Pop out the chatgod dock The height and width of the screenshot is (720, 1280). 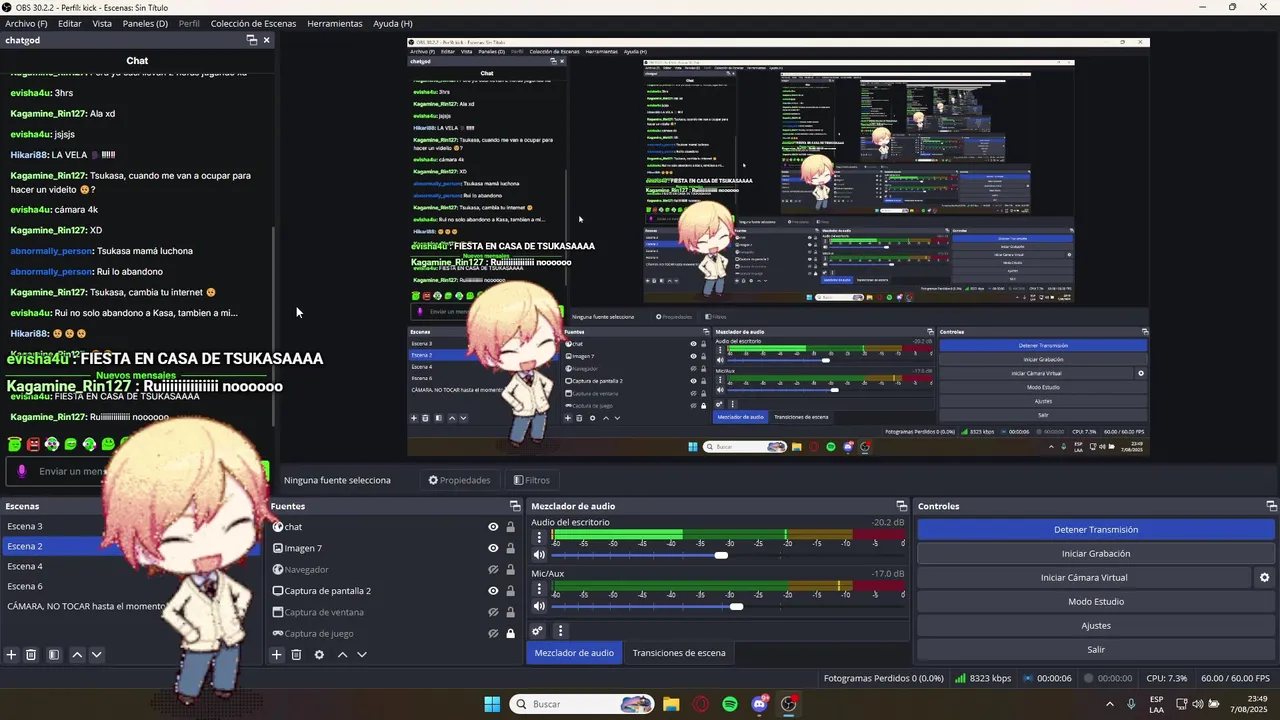[x=252, y=40]
